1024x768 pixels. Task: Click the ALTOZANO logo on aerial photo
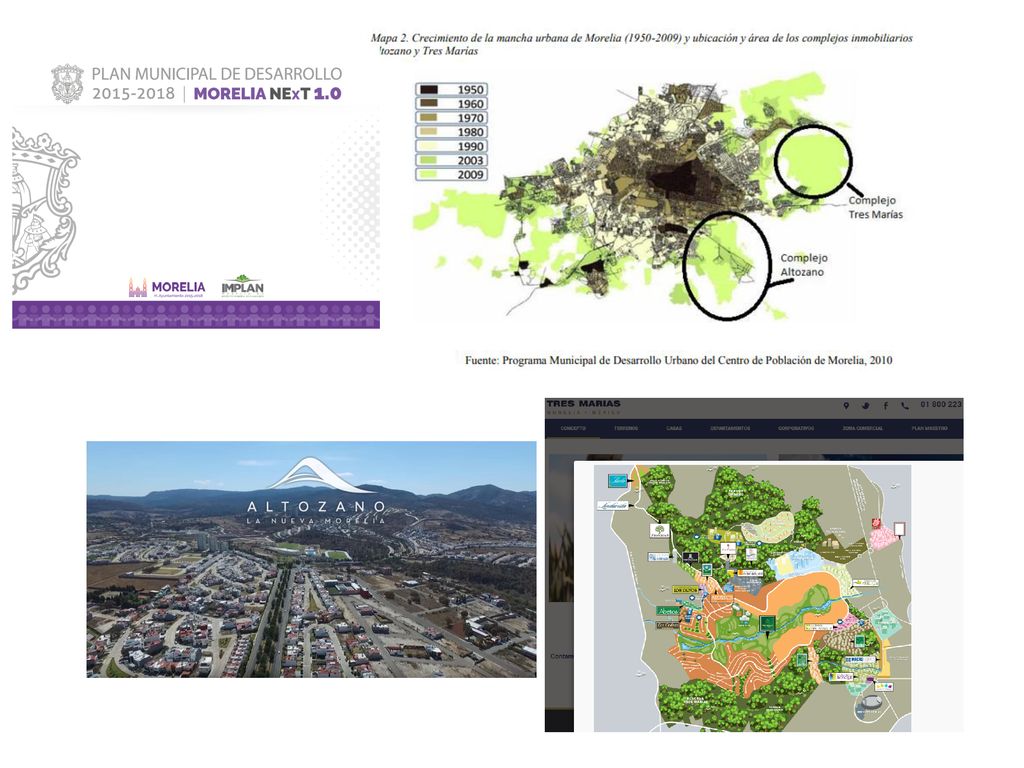(x=316, y=492)
